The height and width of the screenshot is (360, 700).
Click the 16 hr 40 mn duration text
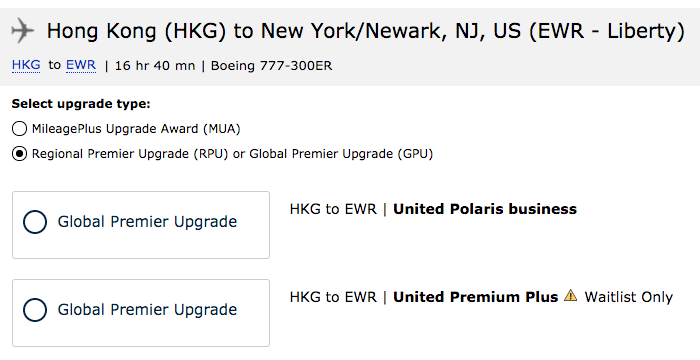coord(155,66)
